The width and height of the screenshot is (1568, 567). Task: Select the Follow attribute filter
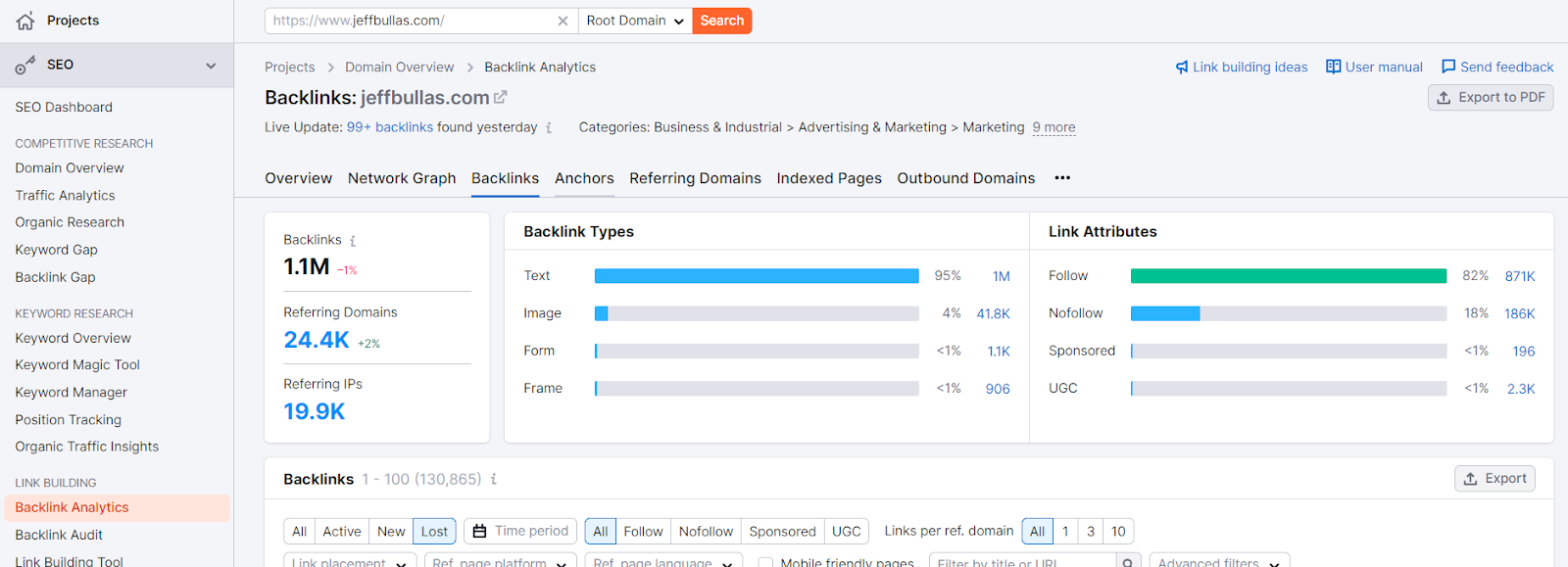click(643, 531)
